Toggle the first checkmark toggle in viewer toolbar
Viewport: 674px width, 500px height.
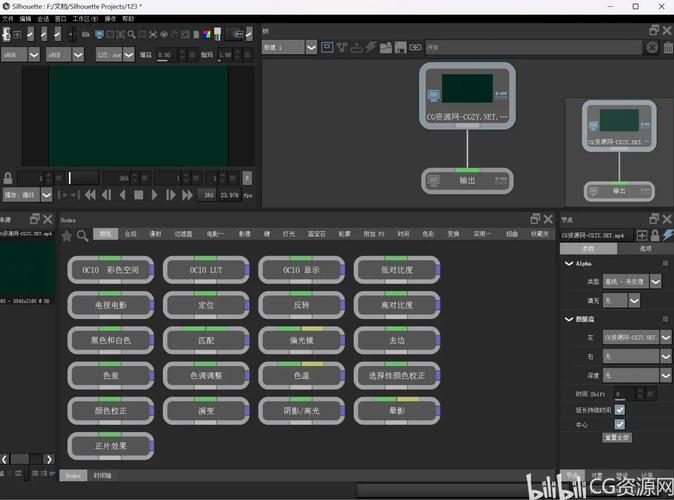[30, 34]
